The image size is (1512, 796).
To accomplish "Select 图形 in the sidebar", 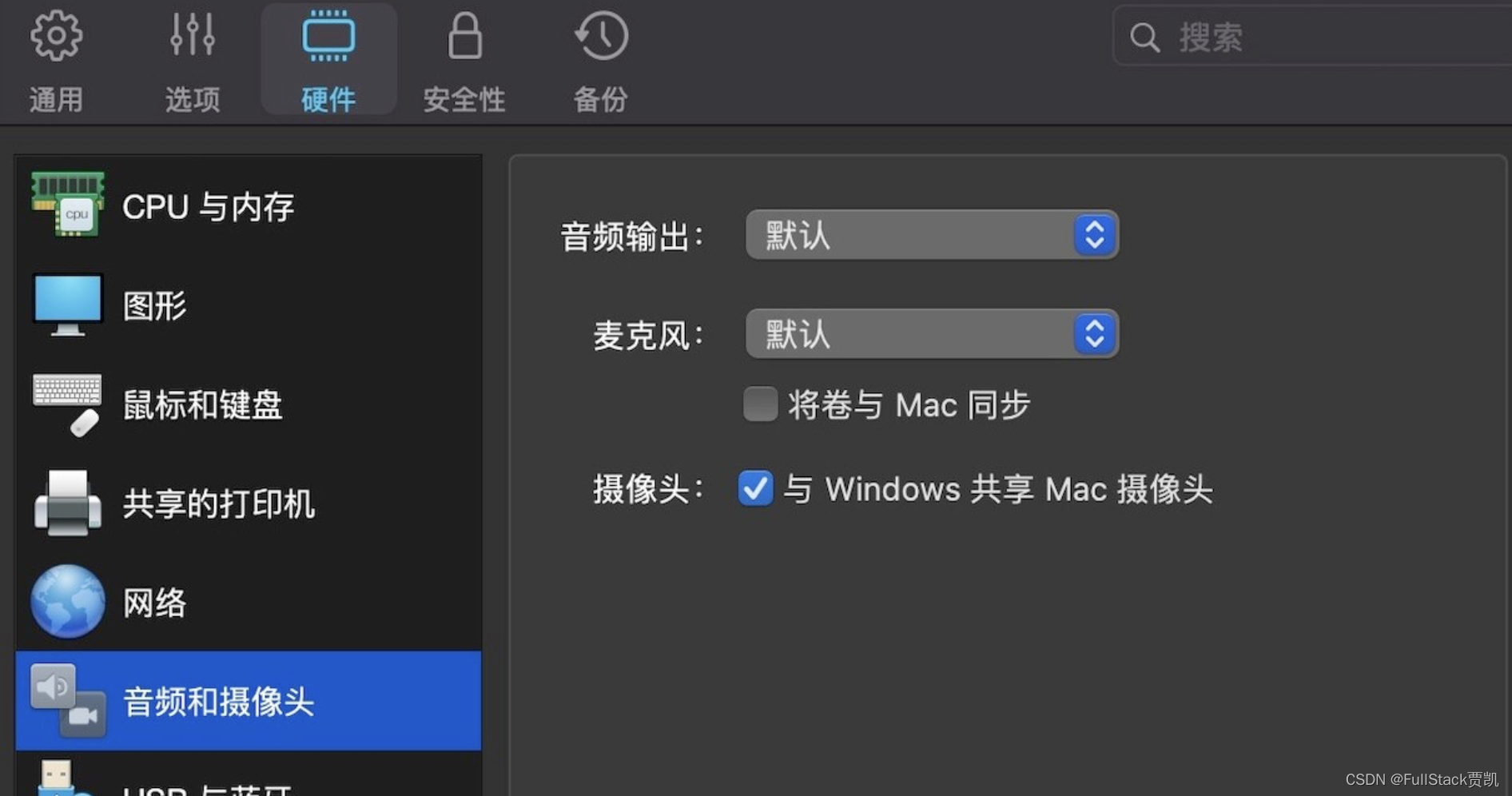I will (249, 305).
